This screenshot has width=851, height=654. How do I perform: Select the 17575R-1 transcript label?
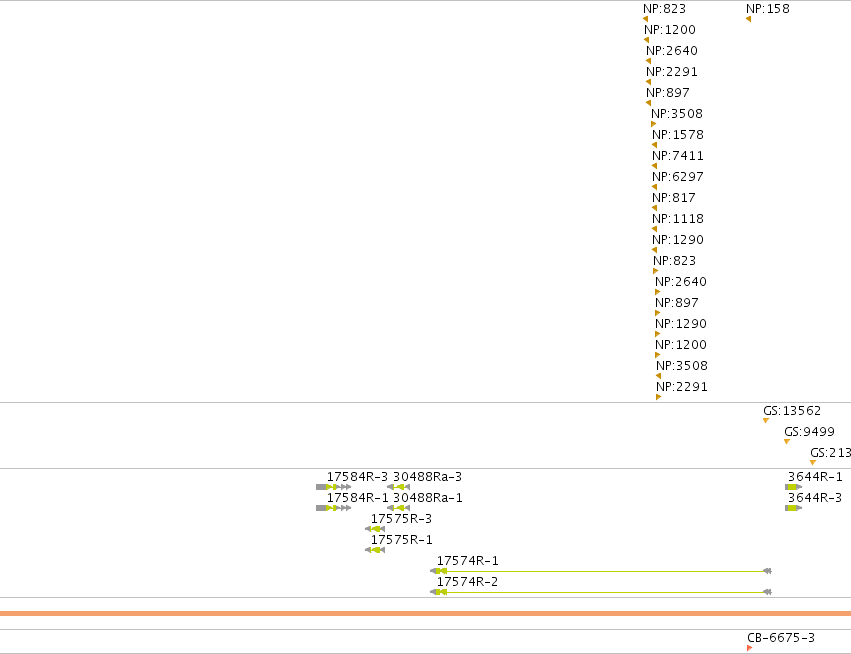click(x=401, y=540)
